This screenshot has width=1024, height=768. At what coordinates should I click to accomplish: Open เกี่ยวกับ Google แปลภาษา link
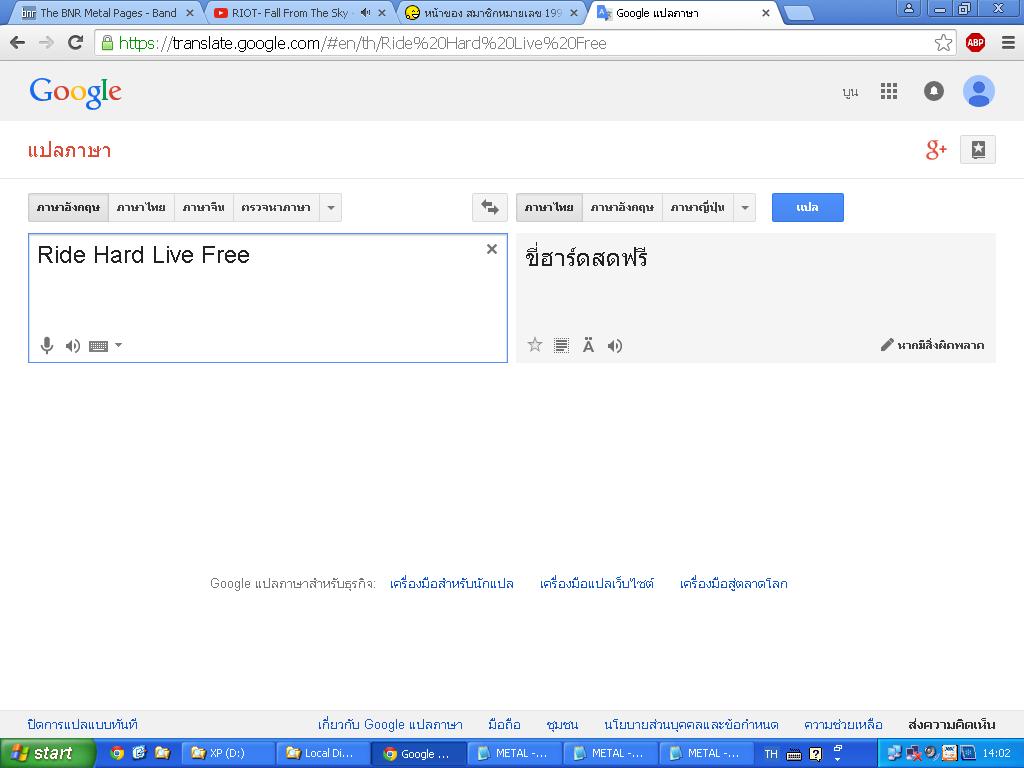(x=390, y=724)
